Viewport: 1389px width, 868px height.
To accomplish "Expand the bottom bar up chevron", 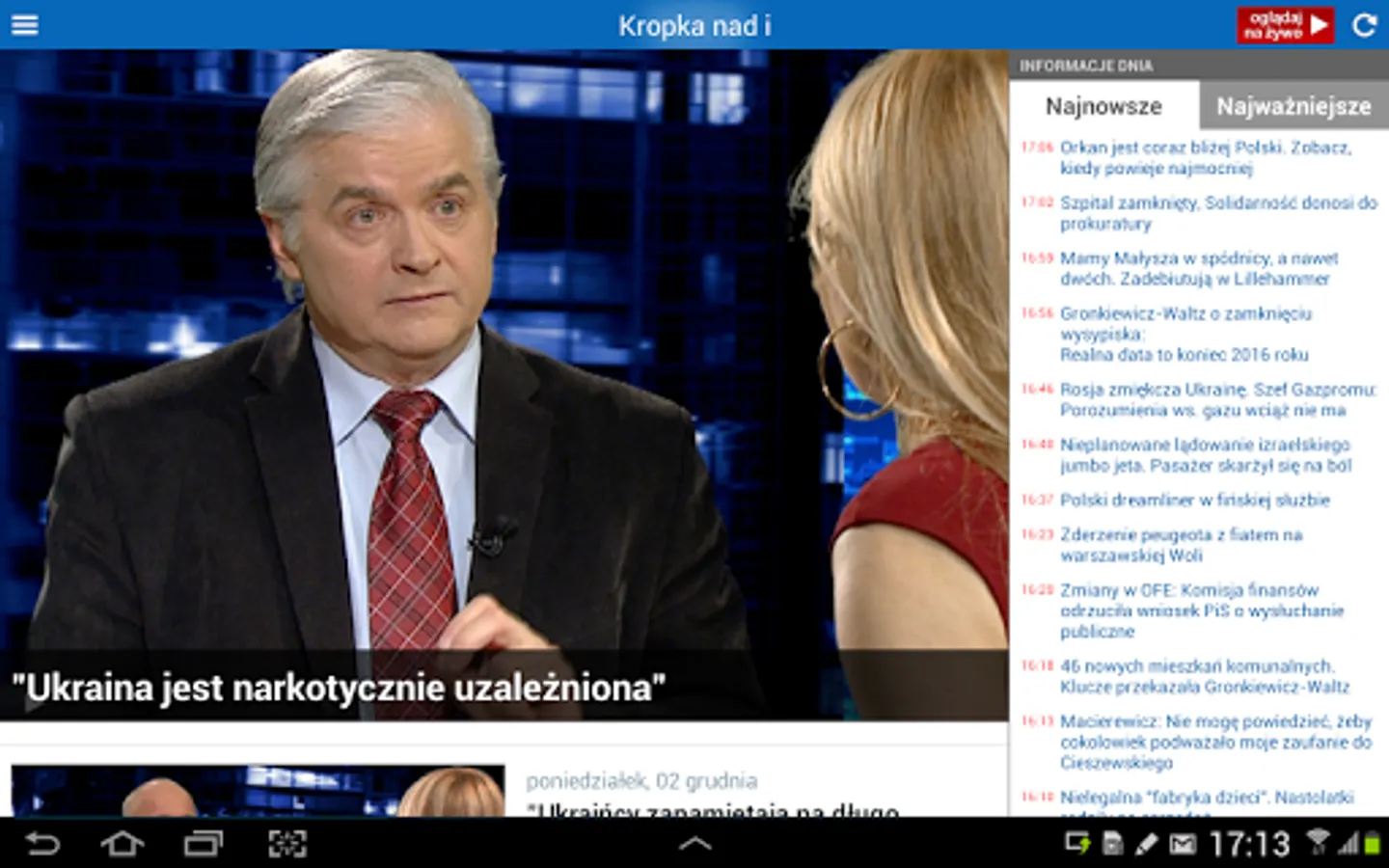I will point(694,845).
